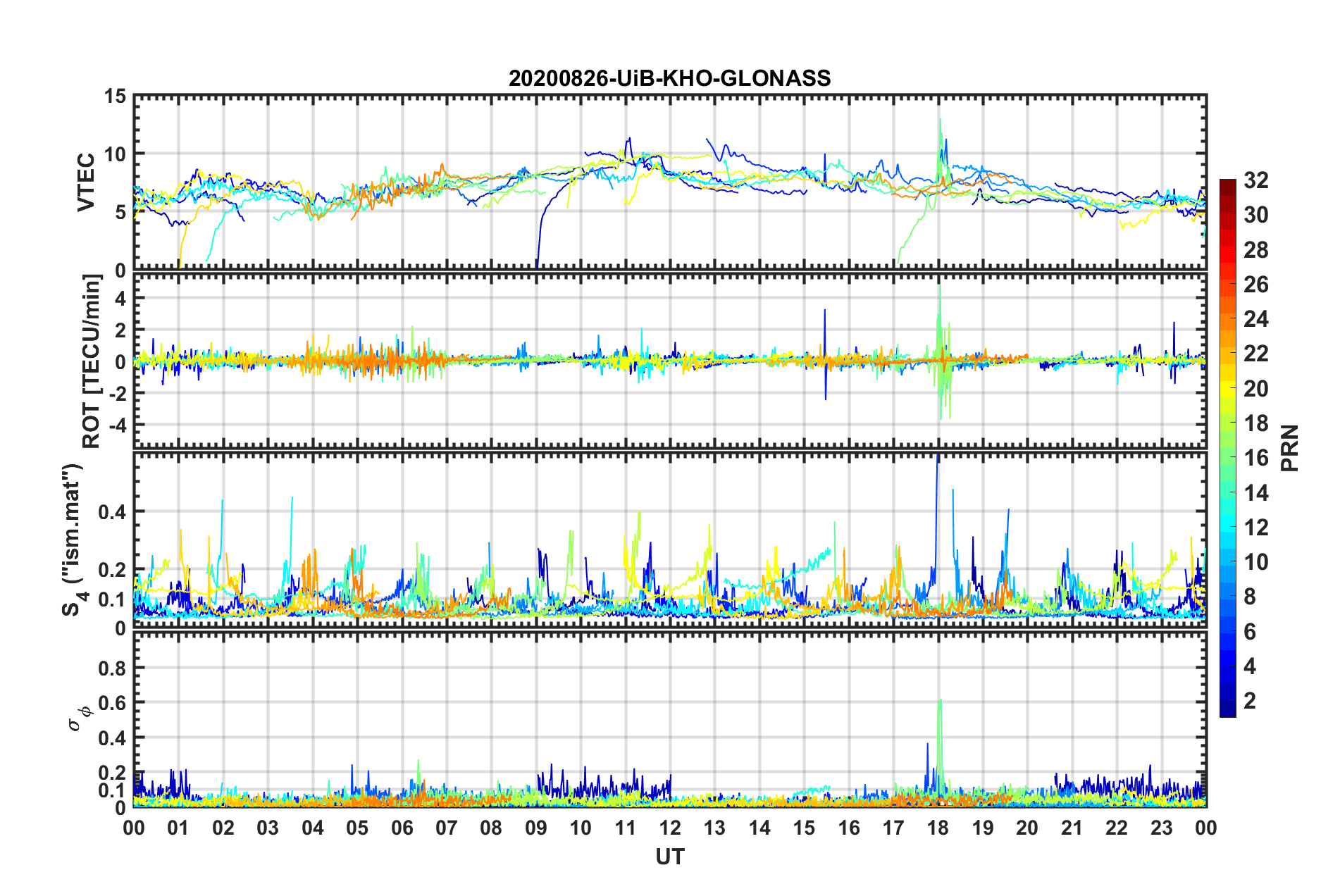Viewport: 1340px width, 896px height.
Task: Click x-axis hour label 23
Action: coord(1162,828)
